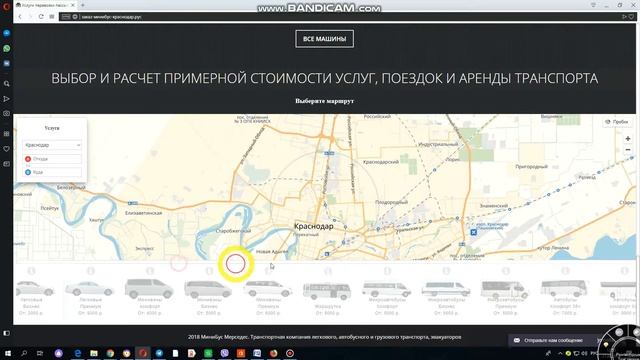Zoom in on the map
Screen dimensions: 640x360
click(628, 139)
